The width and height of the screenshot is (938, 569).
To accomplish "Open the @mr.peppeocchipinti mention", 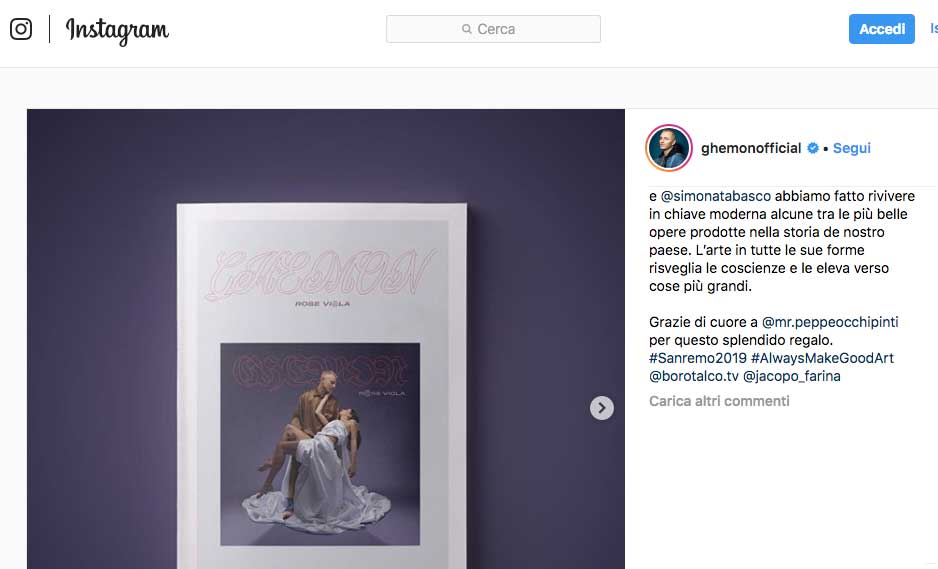I will click(830, 322).
